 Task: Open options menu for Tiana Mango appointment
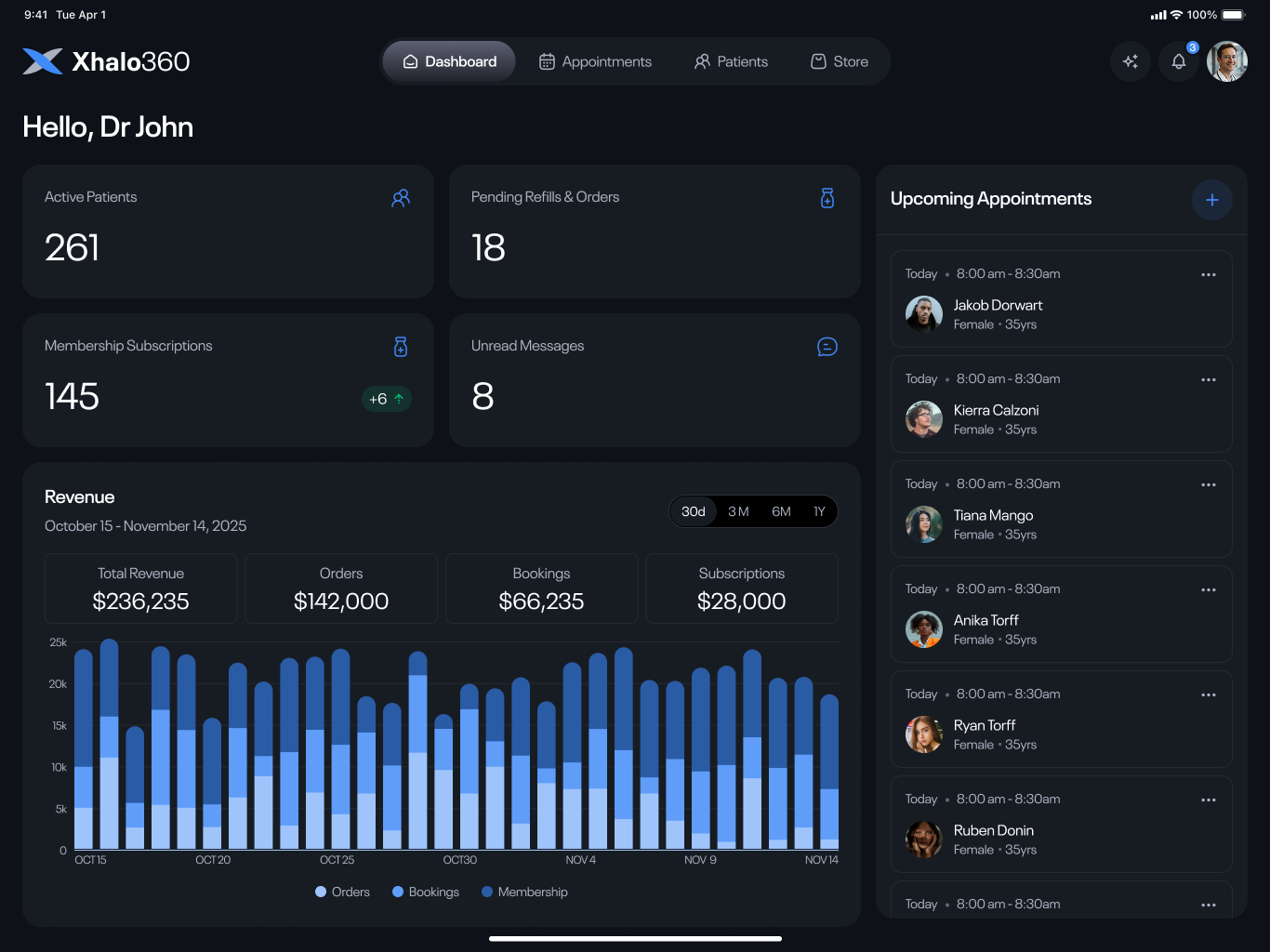click(x=1208, y=484)
